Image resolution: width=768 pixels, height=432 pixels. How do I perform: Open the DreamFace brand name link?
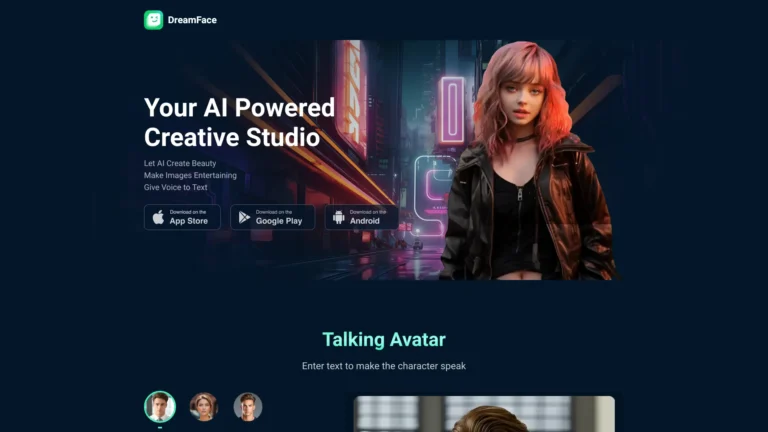[193, 20]
